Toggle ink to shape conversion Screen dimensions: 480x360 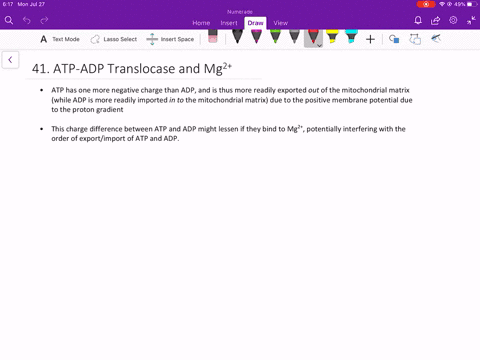click(x=415, y=39)
